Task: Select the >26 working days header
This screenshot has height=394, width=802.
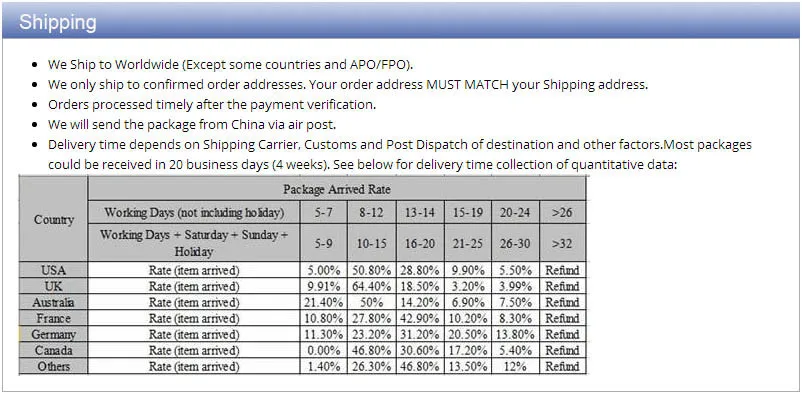Action: point(562,212)
